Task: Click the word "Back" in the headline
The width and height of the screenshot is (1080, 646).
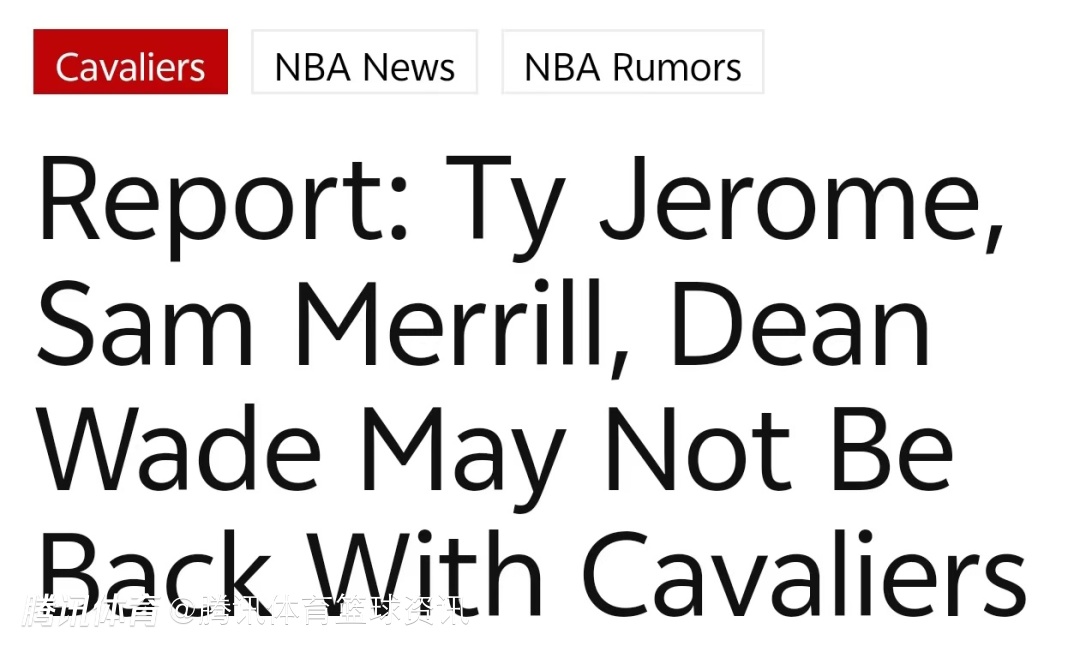Action: [x=154, y=573]
